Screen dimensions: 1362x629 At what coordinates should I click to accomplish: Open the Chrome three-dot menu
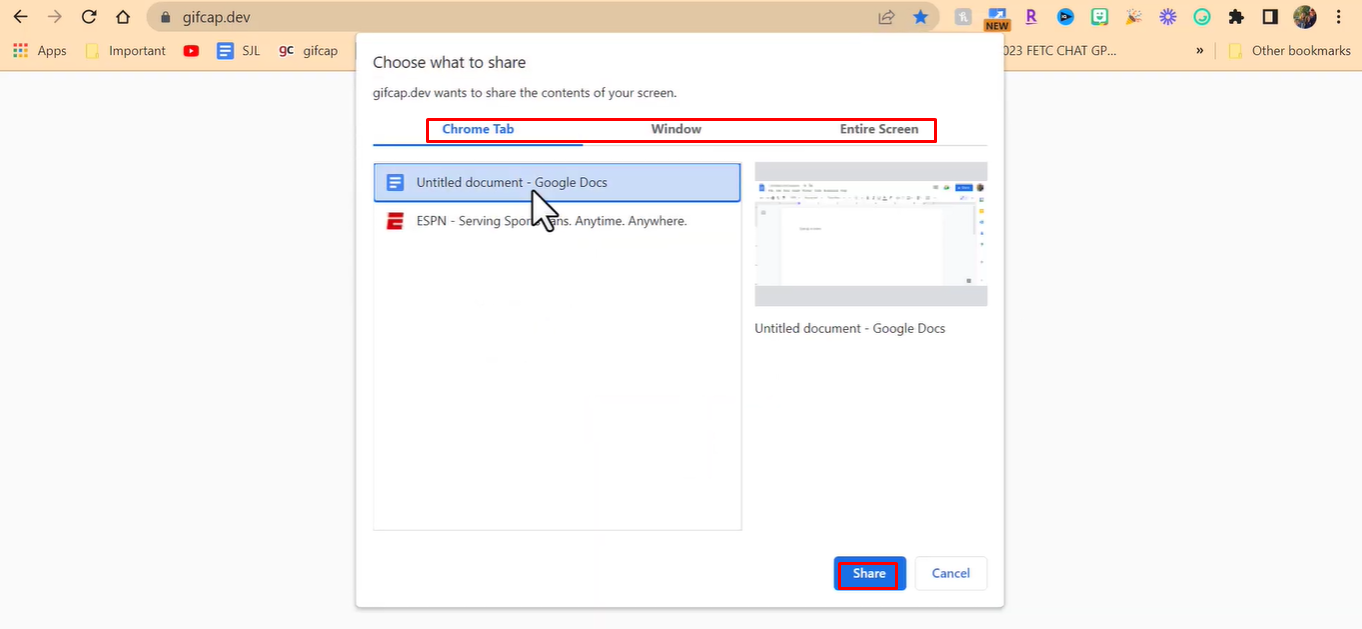(1338, 17)
